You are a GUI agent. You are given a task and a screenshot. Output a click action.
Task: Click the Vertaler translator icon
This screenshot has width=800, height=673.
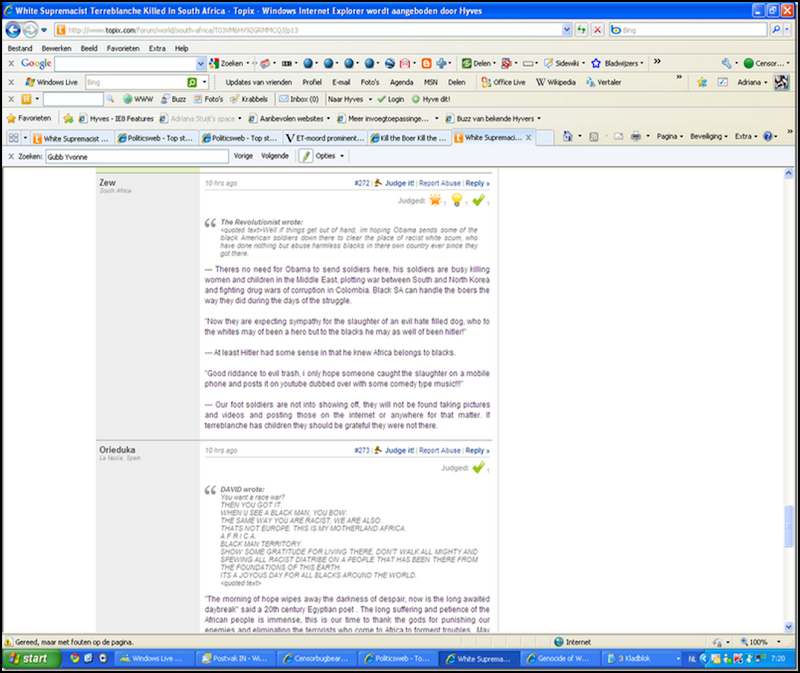590,82
